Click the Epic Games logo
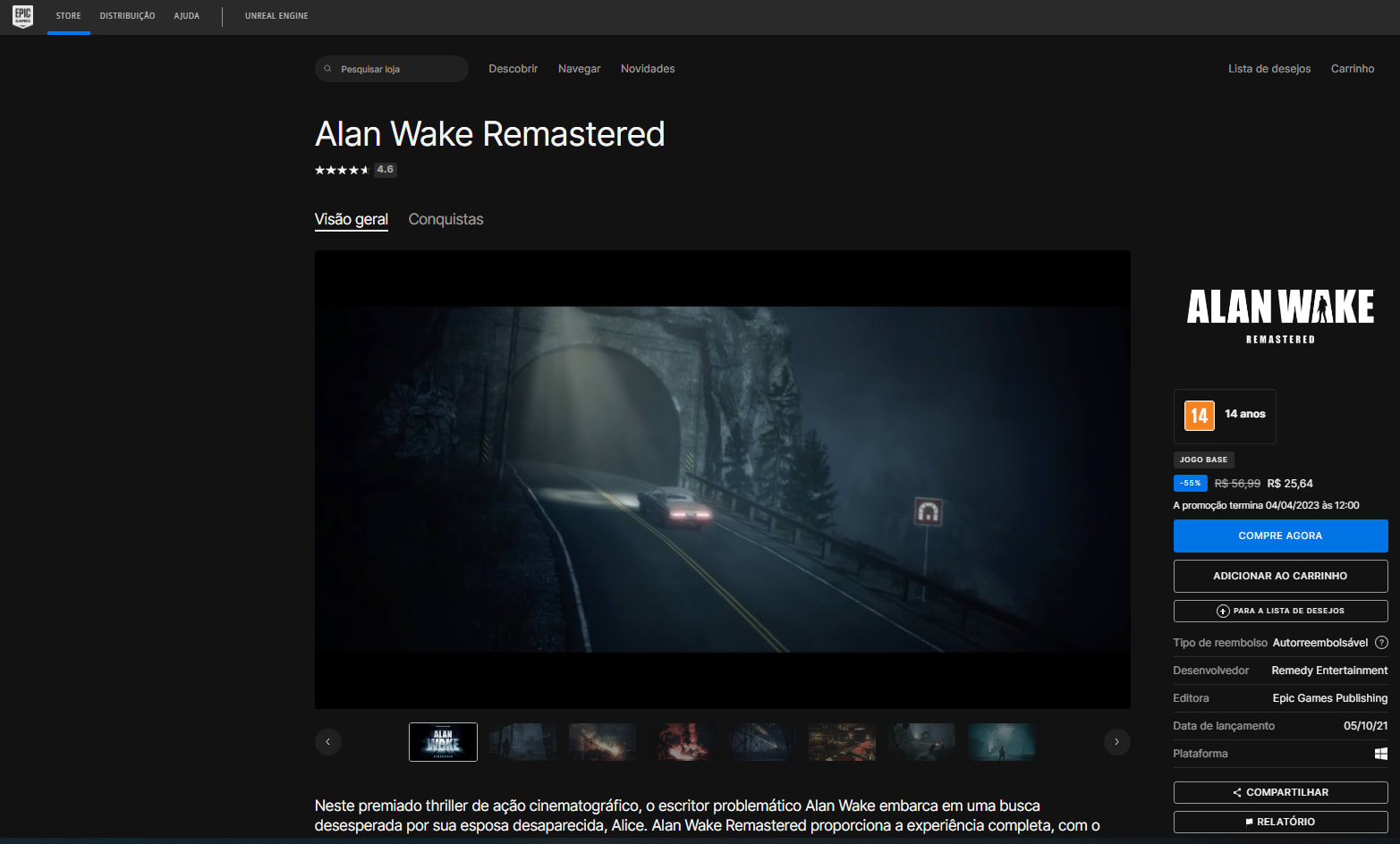Viewport: 1400px width, 844px height. pos(22,16)
